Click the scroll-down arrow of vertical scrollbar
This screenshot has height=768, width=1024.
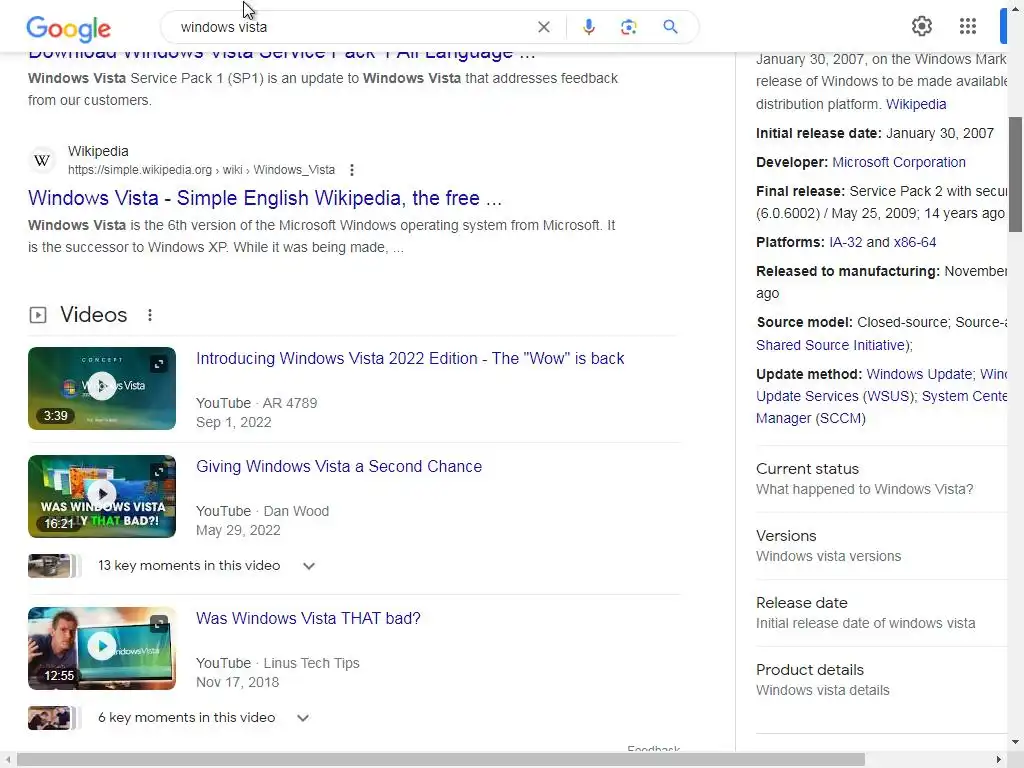[x=1015, y=742]
